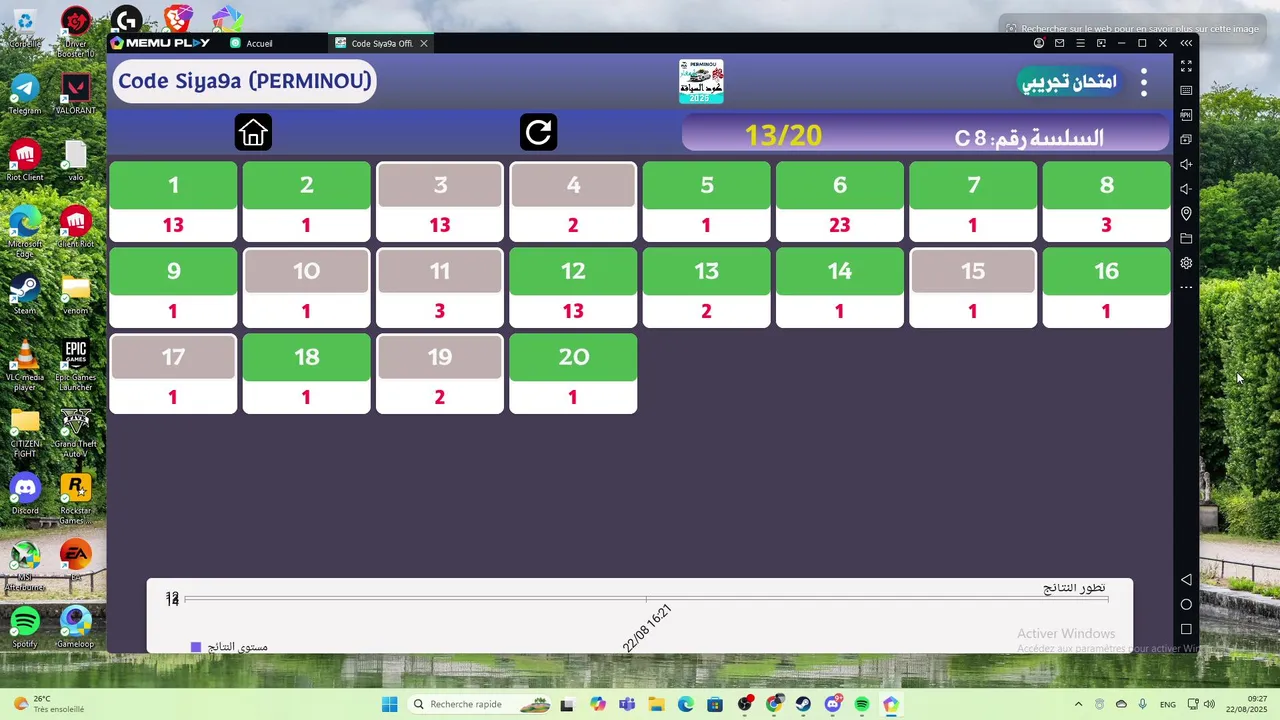The width and height of the screenshot is (1280, 720).
Task: Collapse MEmu sidebar with triple chevron
Action: coord(1186,43)
